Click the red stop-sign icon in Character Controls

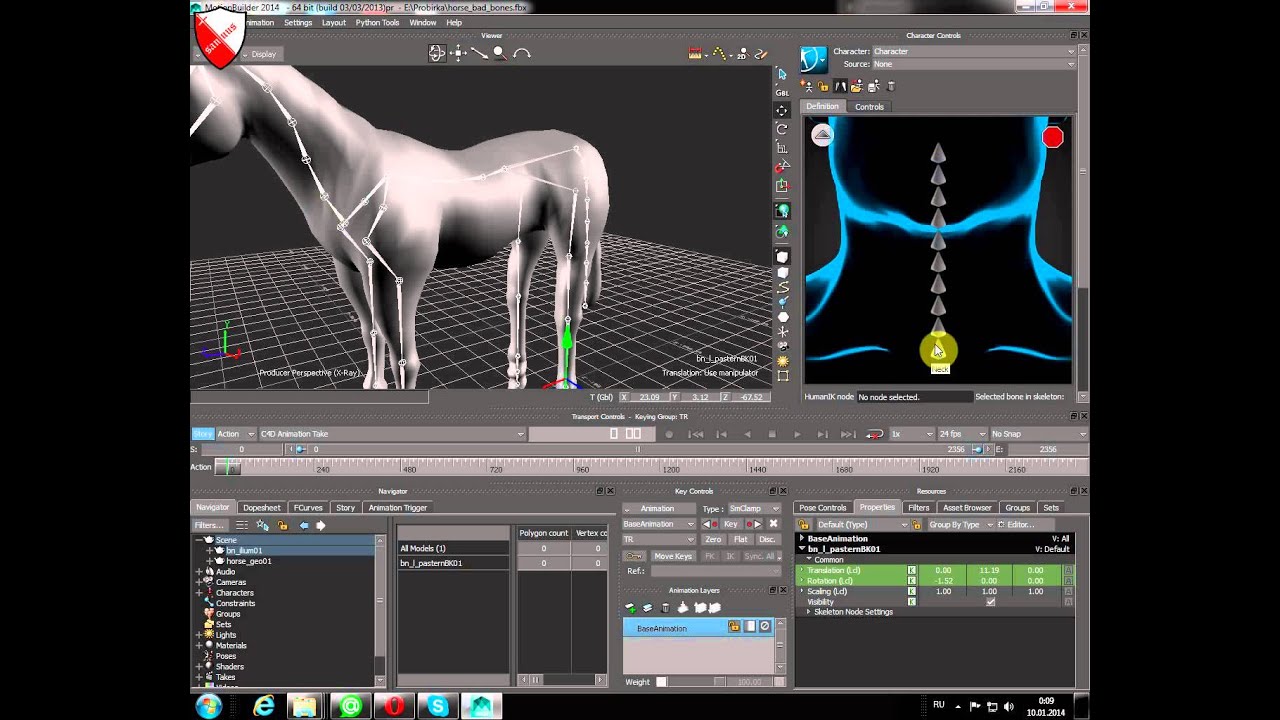1052,138
